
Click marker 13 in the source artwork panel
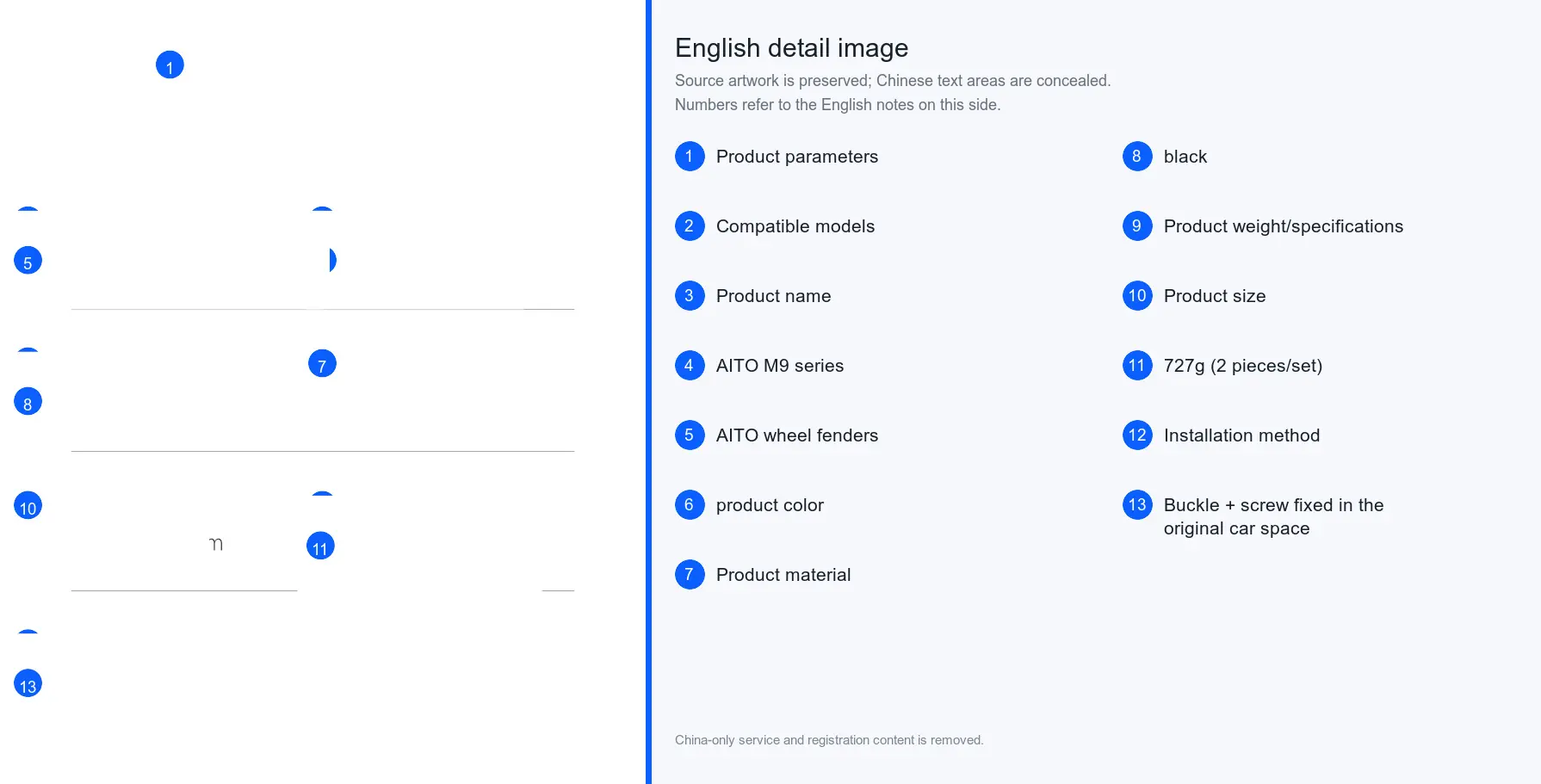coord(28,683)
